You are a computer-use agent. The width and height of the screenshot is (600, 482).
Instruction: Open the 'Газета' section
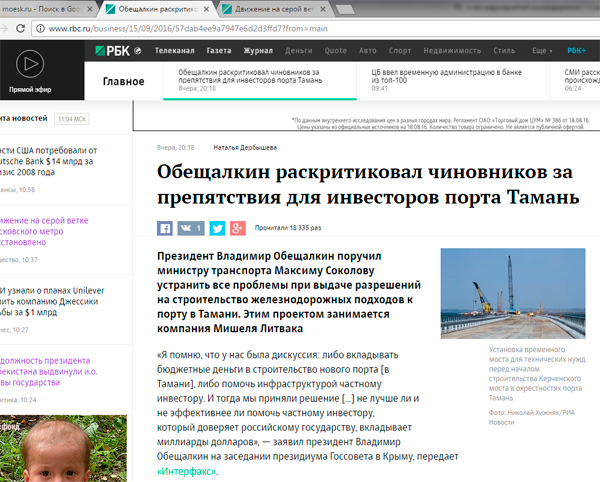(x=219, y=50)
